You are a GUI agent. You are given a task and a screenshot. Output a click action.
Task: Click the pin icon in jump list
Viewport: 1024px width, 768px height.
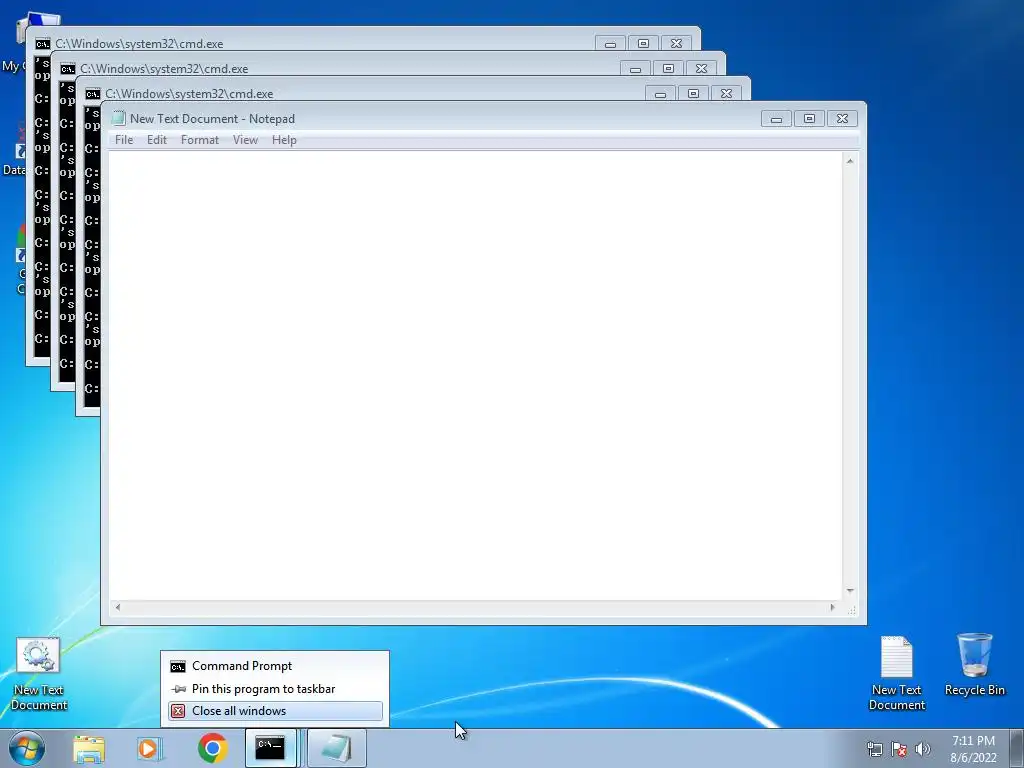(x=178, y=689)
